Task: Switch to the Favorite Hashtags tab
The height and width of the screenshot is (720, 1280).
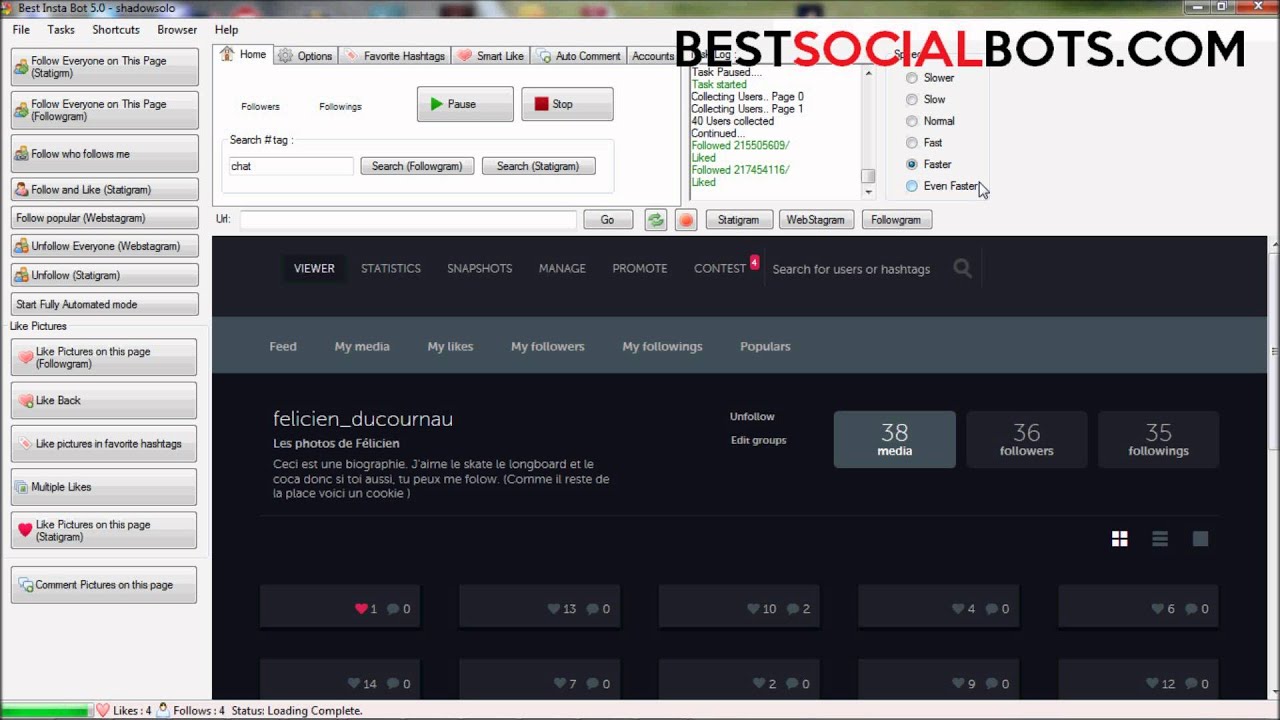Action: coord(395,56)
